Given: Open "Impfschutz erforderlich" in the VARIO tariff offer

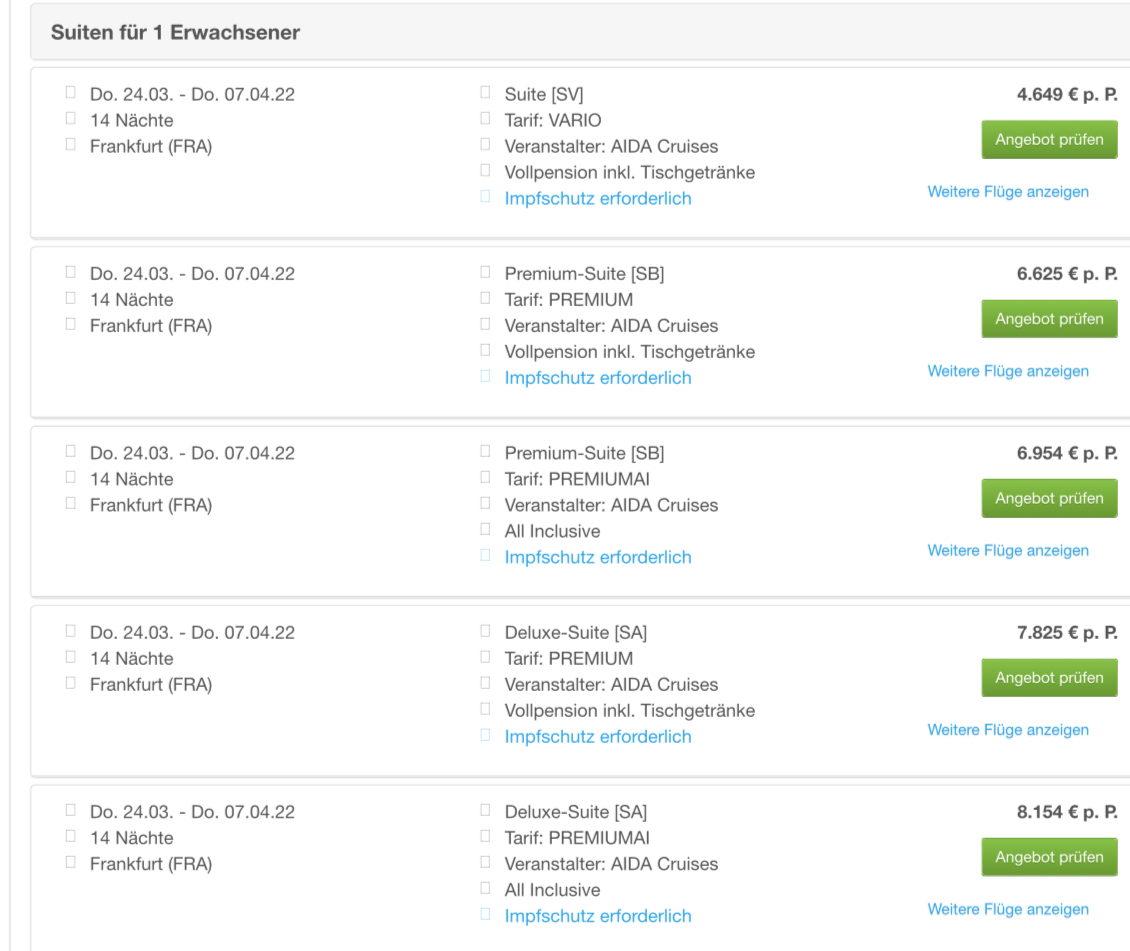Looking at the screenshot, I should [x=598, y=198].
